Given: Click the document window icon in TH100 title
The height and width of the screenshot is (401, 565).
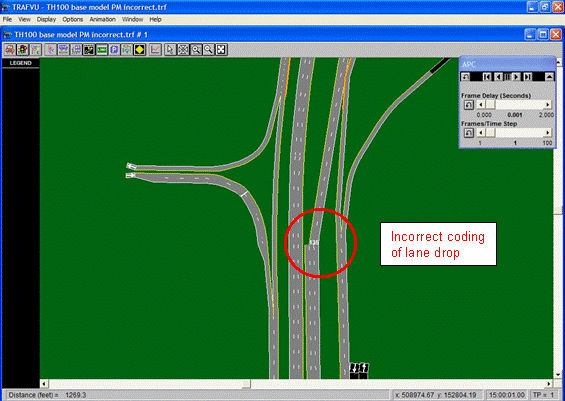Looking at the screenshot, I should 8,35.
